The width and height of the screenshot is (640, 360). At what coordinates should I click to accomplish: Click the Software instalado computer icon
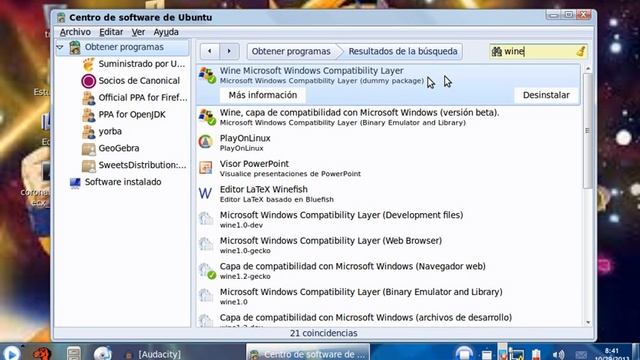75,182
